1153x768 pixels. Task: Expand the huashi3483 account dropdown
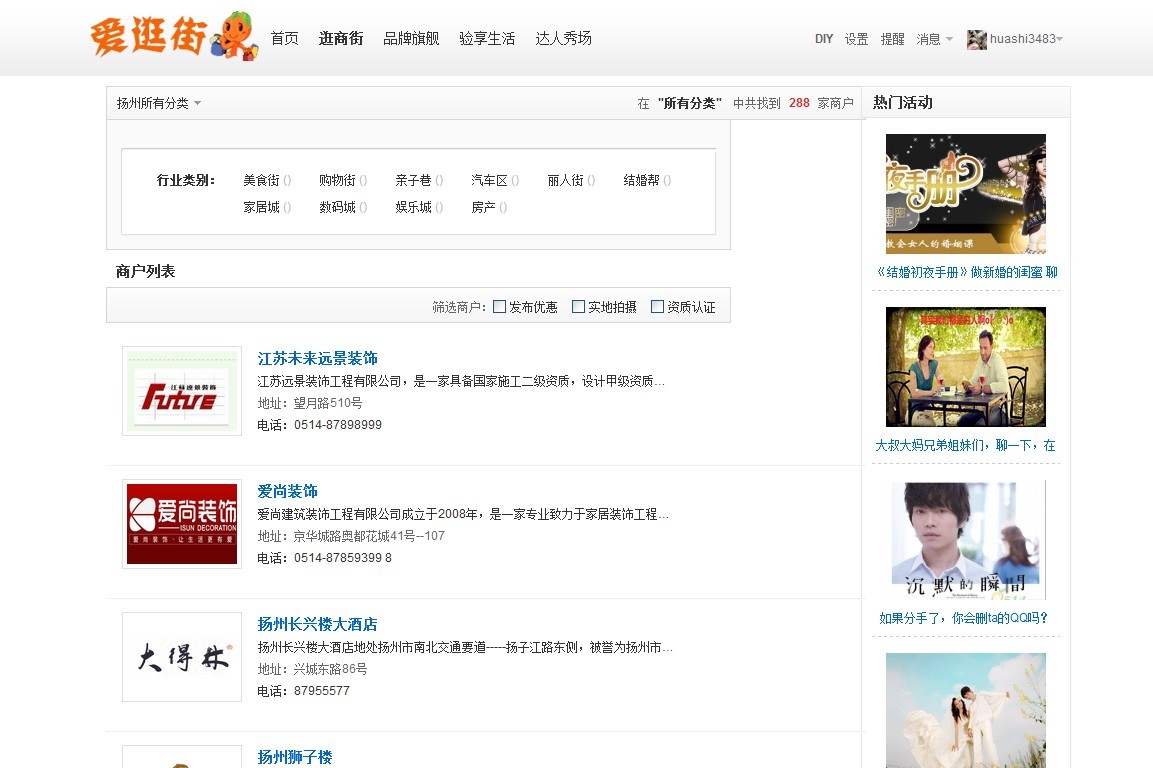tap(1027, 39)
